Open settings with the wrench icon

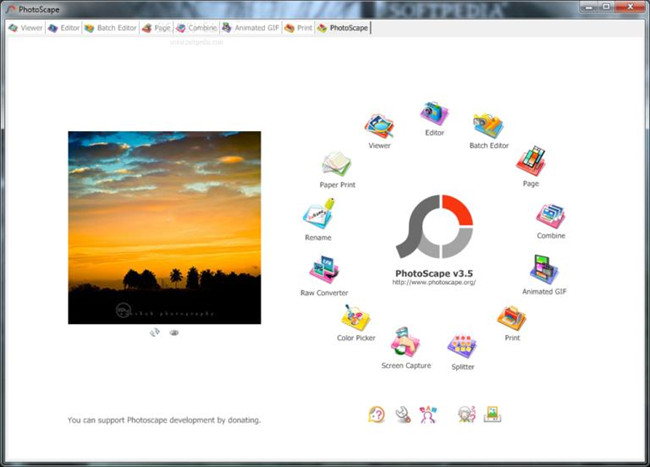click(x=402, y=414)
